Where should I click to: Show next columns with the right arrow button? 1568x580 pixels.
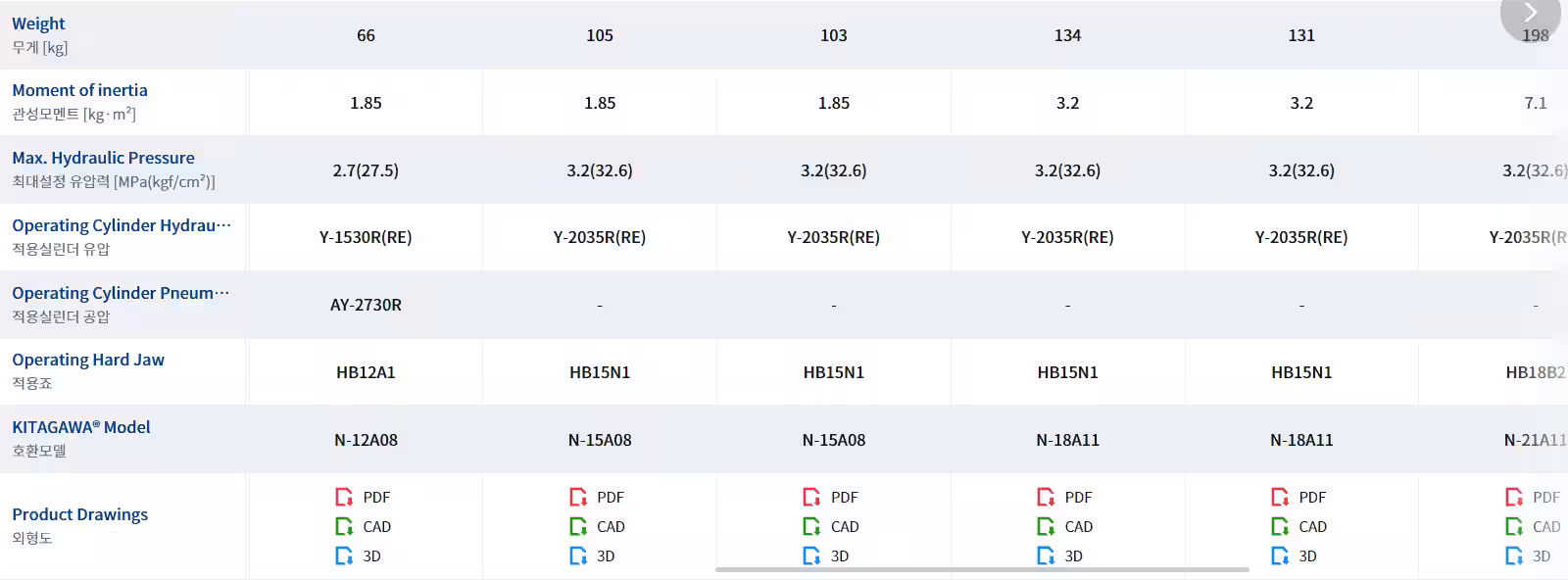point(1533,16)
